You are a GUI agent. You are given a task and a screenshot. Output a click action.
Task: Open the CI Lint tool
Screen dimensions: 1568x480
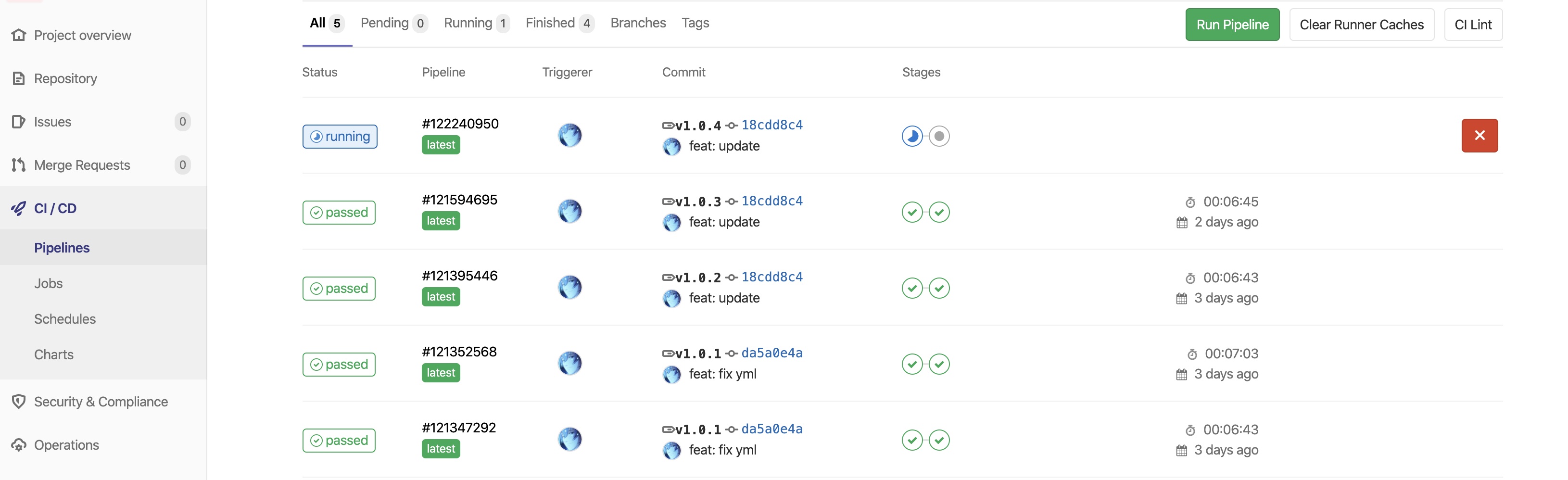1472,25
